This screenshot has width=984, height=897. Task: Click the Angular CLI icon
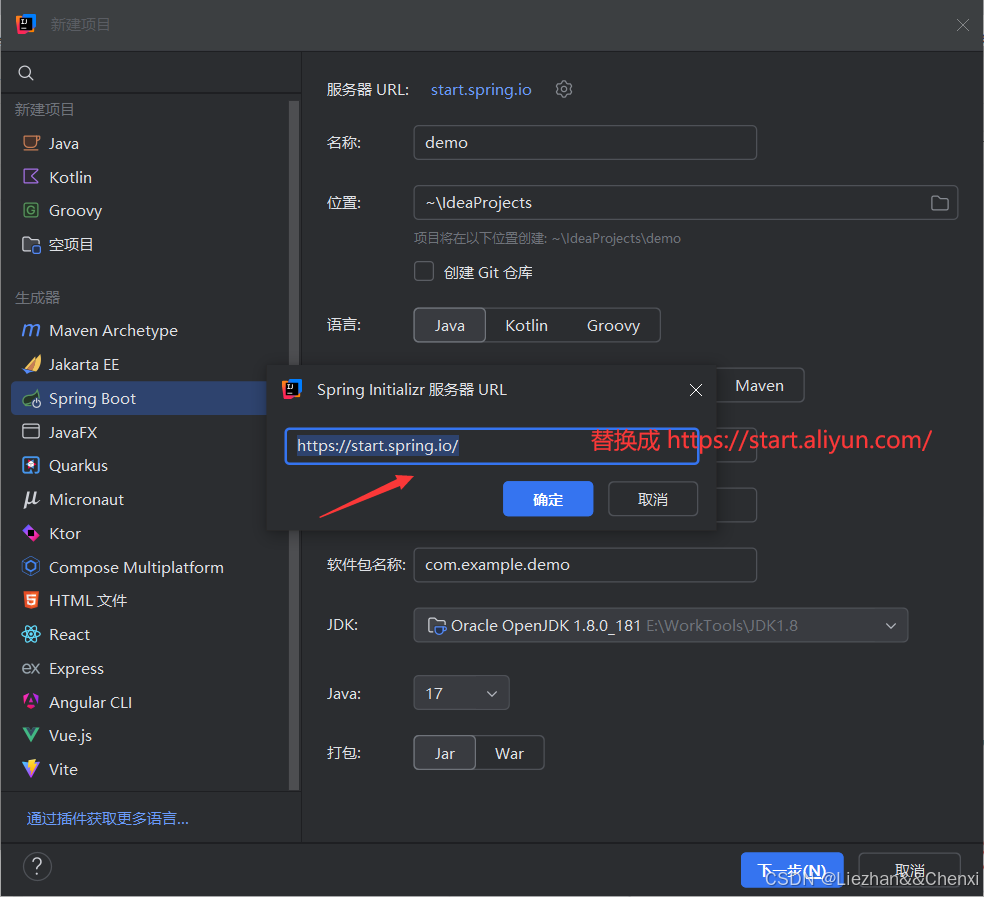point(31,701)
